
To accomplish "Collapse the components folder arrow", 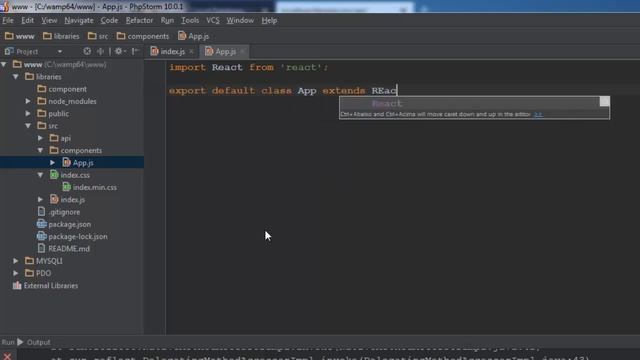I will click(x=40, y=150).
